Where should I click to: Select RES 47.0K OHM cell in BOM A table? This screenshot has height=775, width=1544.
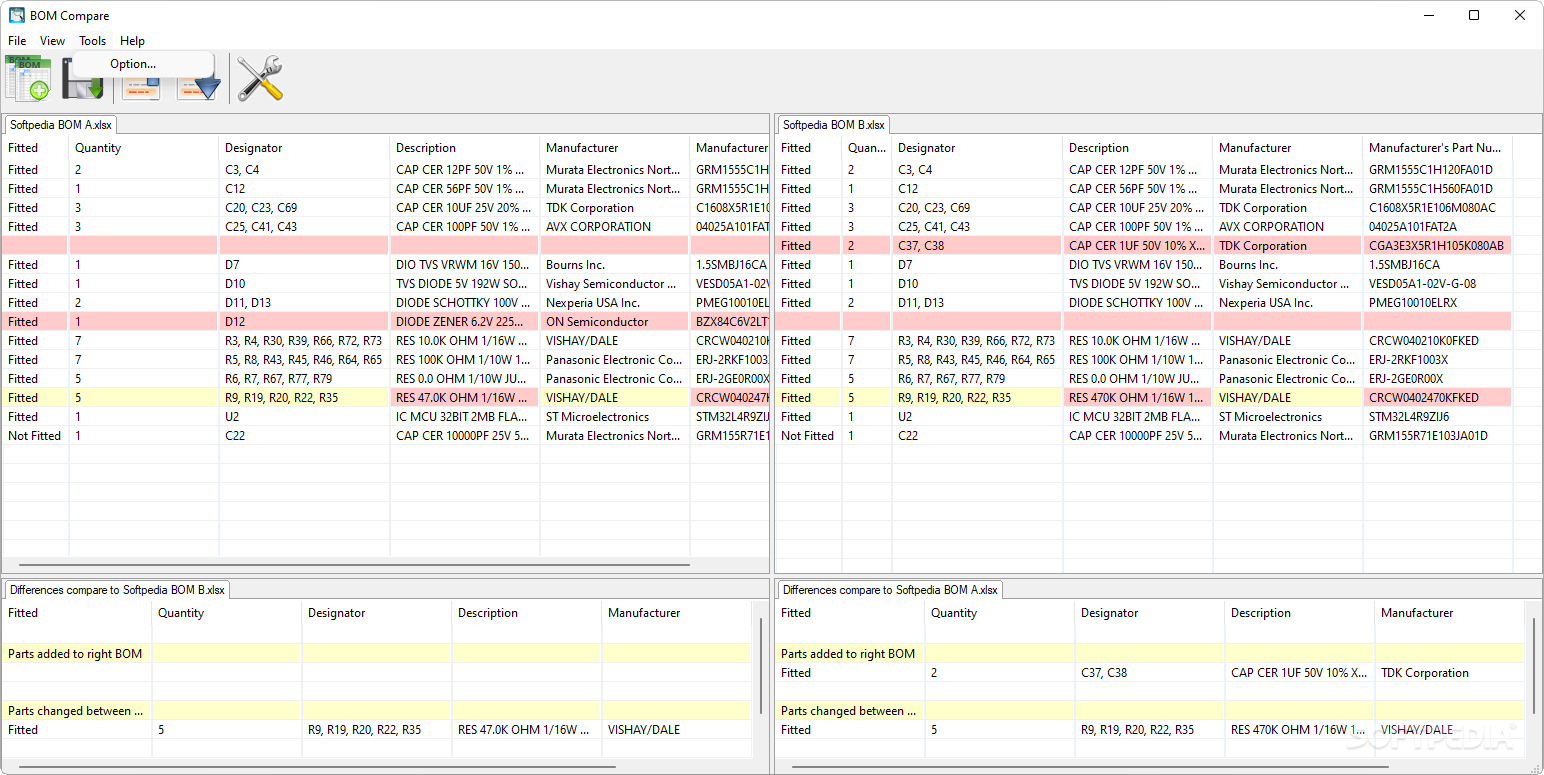[x=464, y=398]
